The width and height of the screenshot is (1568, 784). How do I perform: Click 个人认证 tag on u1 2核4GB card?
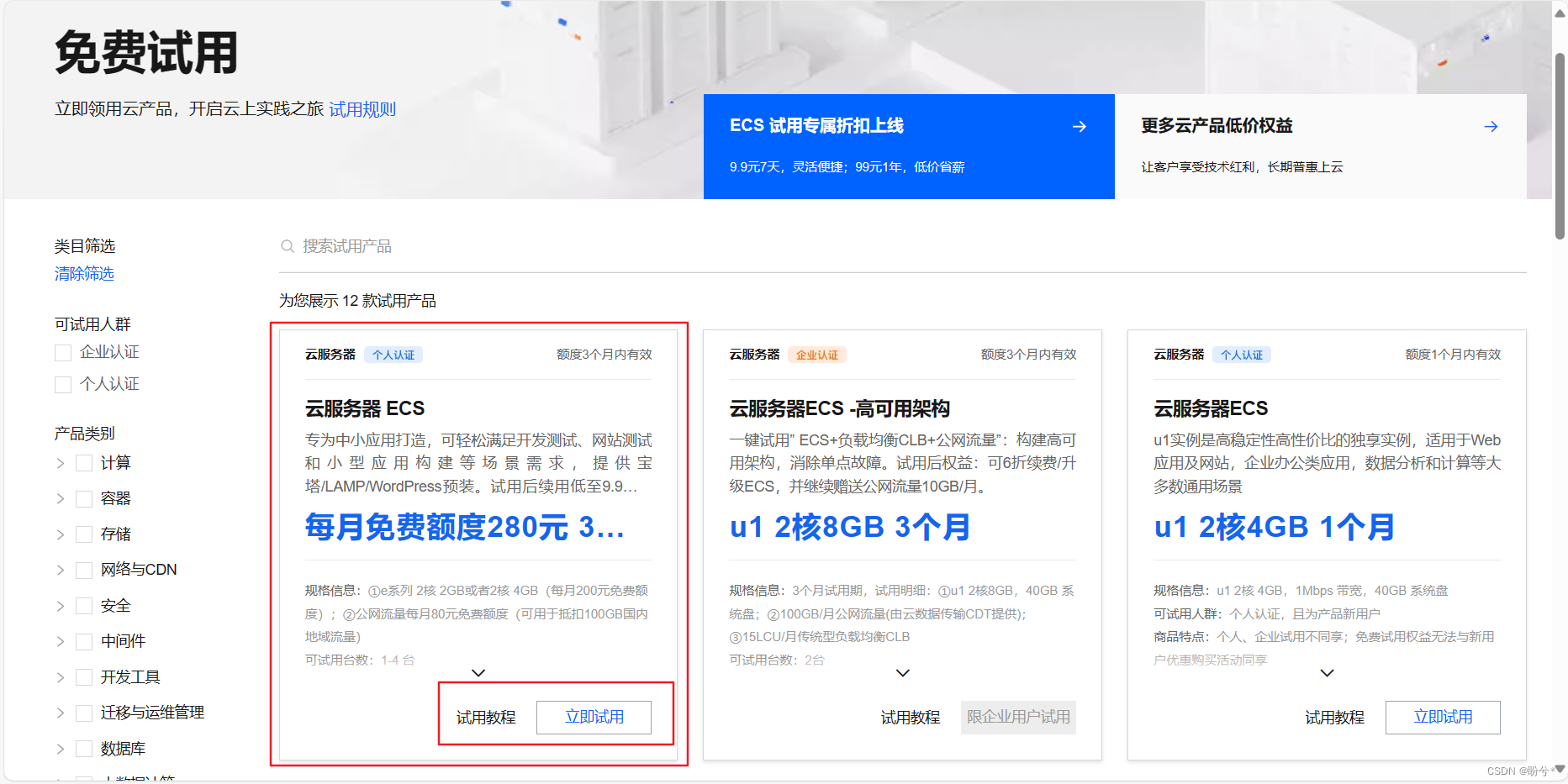(x=1242, y=355)
